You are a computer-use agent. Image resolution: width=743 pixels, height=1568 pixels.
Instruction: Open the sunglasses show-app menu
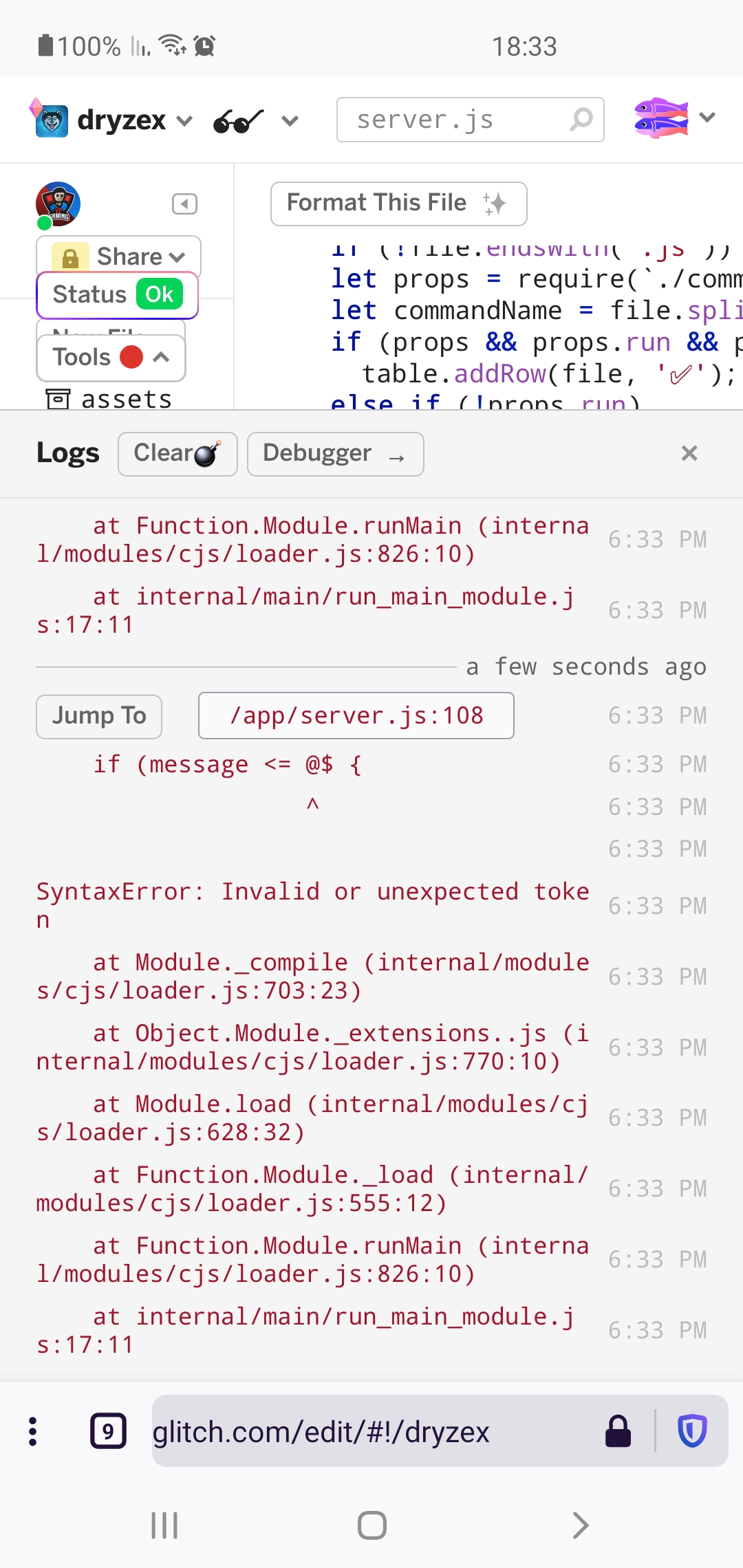(238, 121)
